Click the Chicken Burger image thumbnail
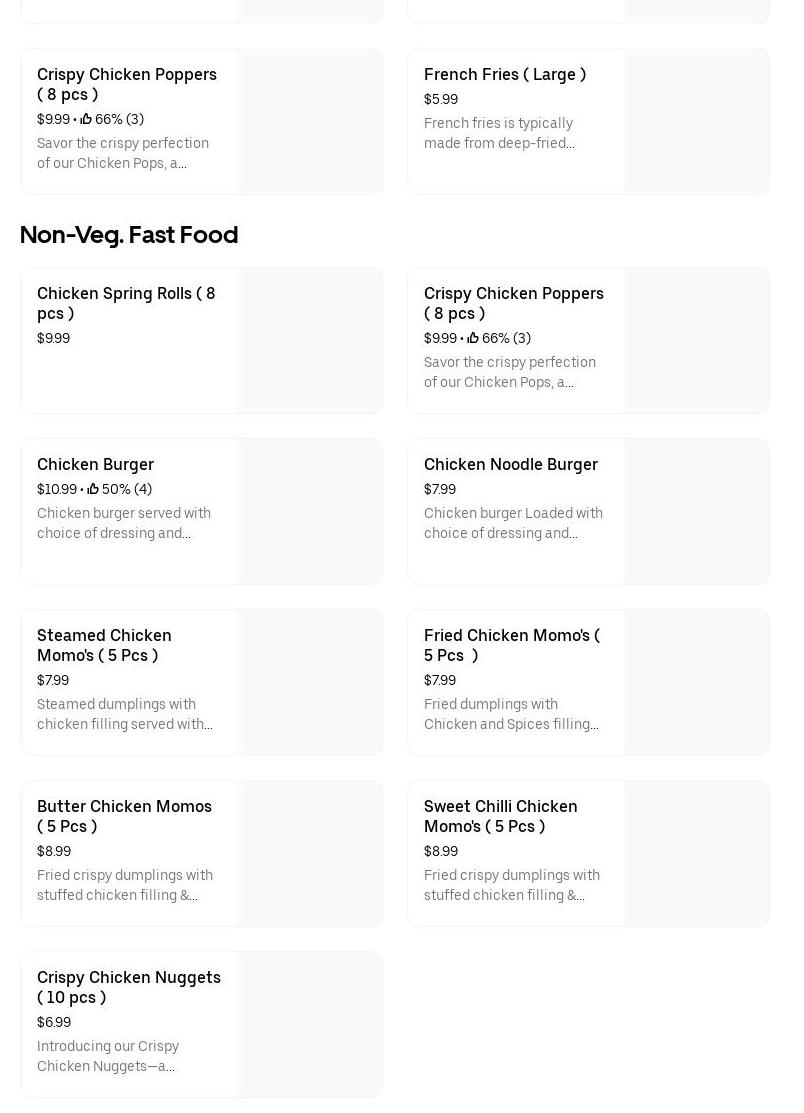Viewport: 804px width, 1113px height. [309, 512]
